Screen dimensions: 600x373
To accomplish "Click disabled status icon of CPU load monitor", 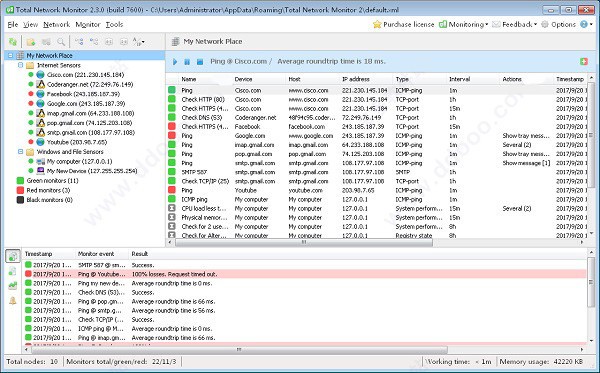I will 172,208.
